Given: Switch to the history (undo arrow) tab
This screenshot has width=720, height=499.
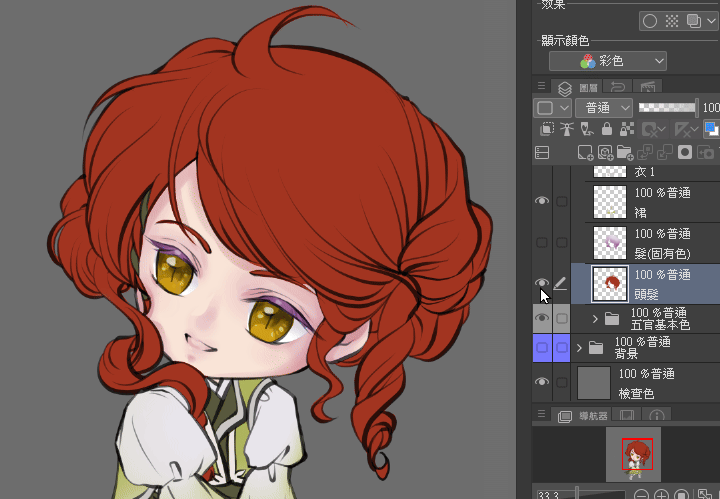Looking at the screenshot, I should point(618,87).
